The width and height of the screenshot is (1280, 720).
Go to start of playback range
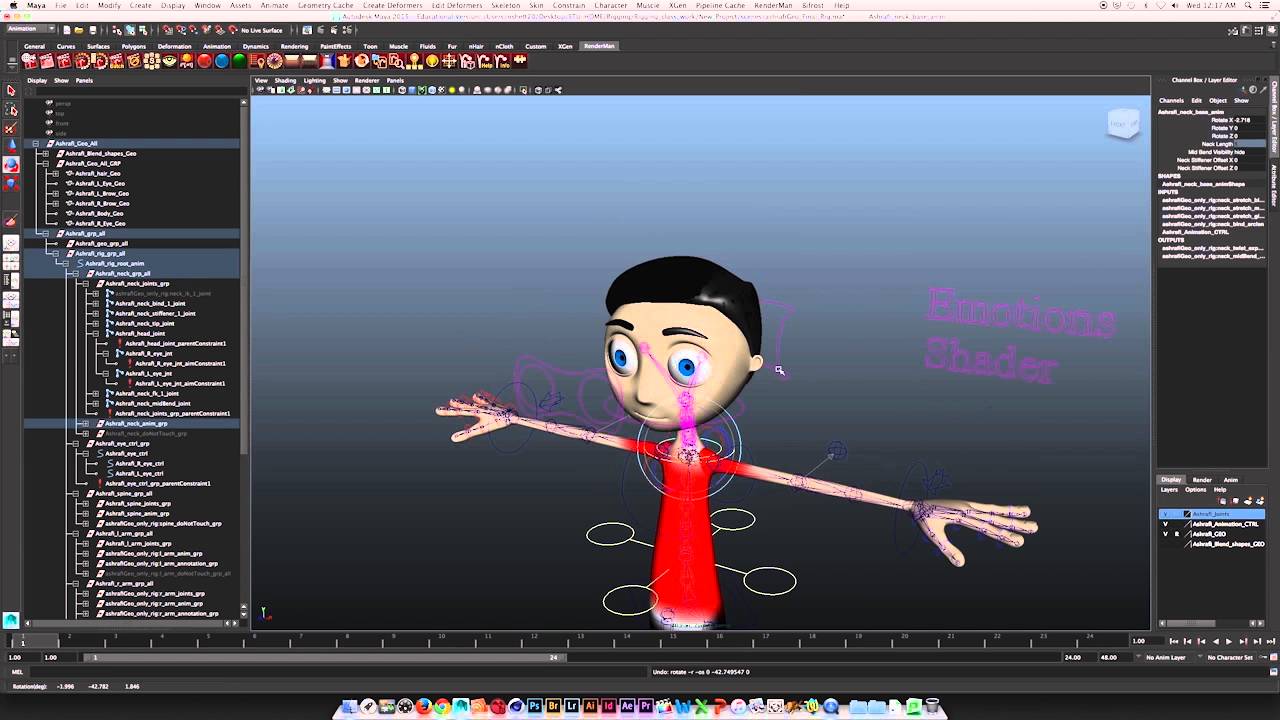click(1175, 641)
